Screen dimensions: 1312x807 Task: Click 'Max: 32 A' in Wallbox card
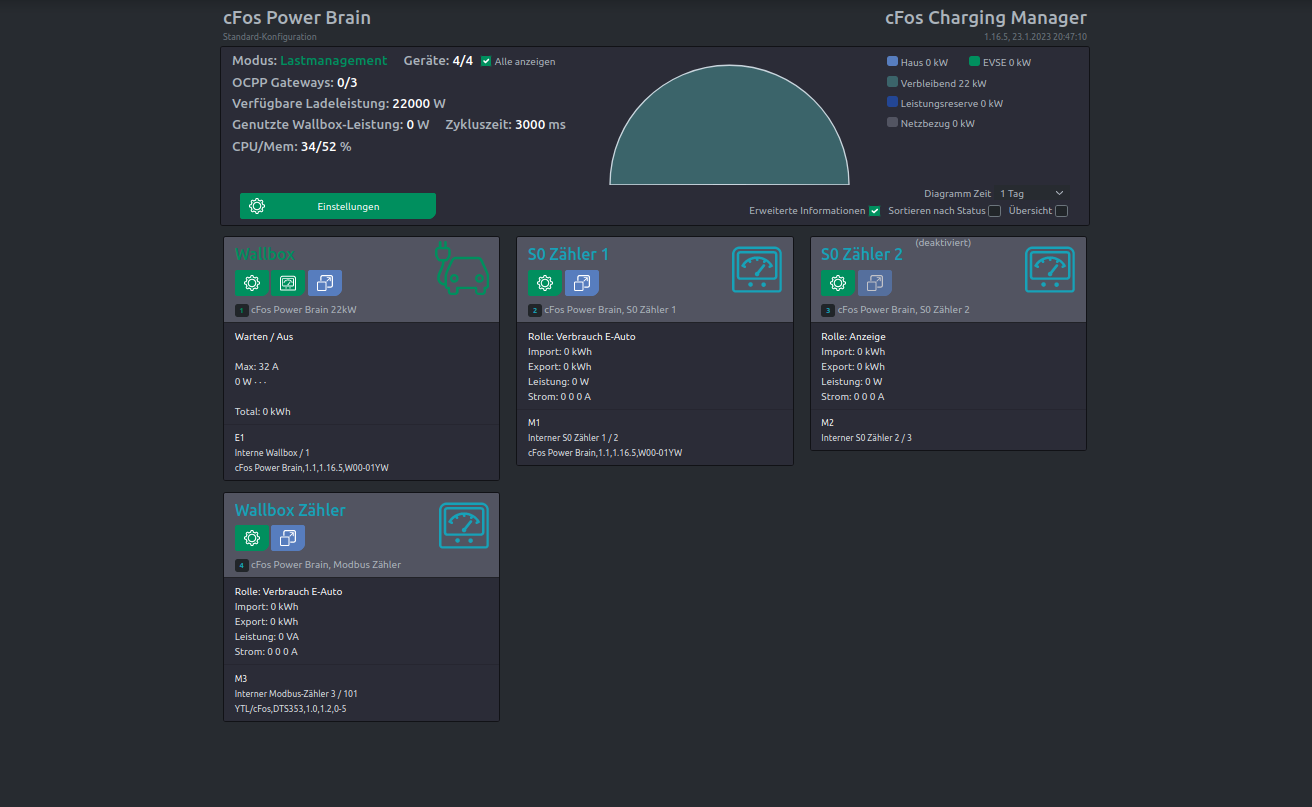point(257,367)
